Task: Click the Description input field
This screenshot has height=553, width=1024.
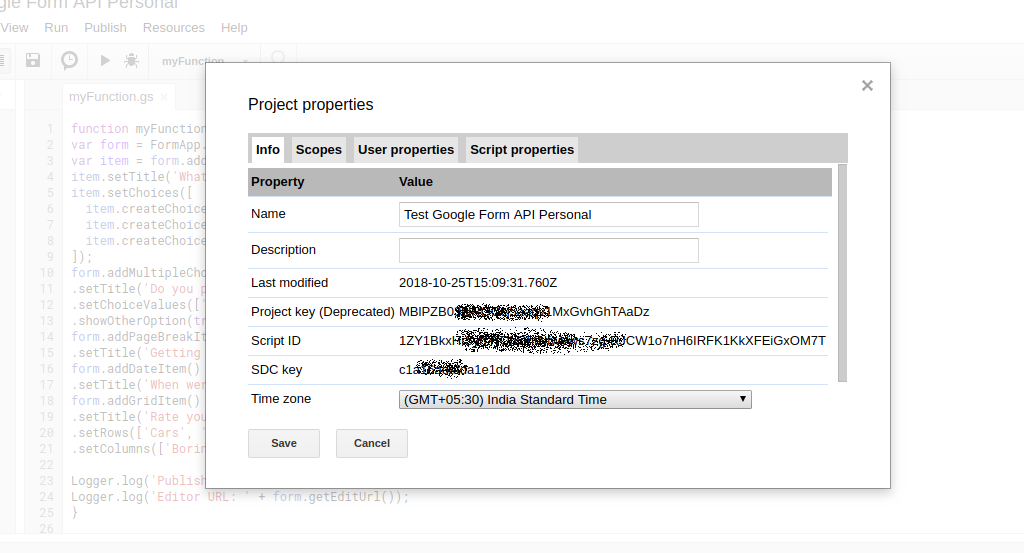Action: tap(549, 251)
